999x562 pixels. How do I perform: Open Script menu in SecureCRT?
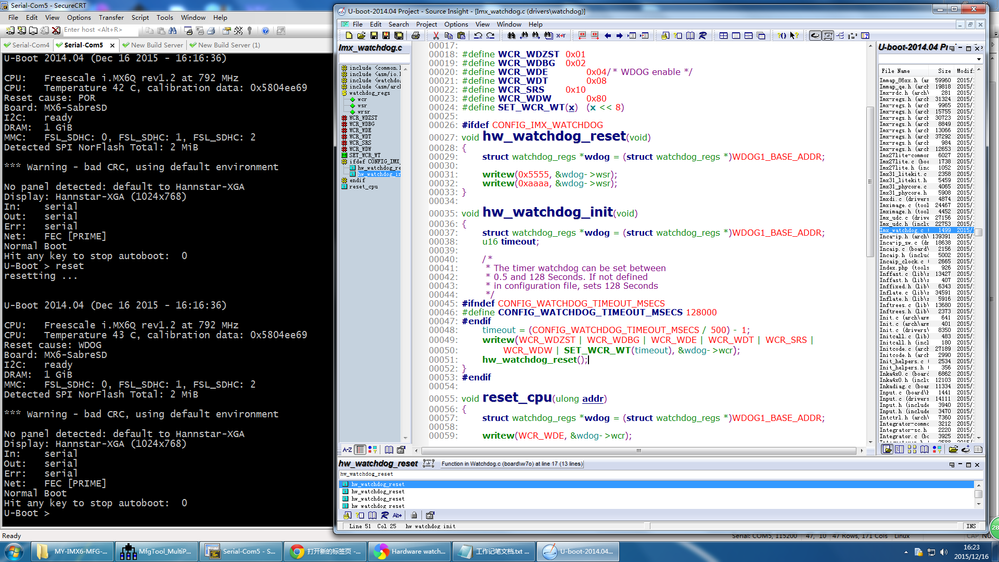point(140,18)
